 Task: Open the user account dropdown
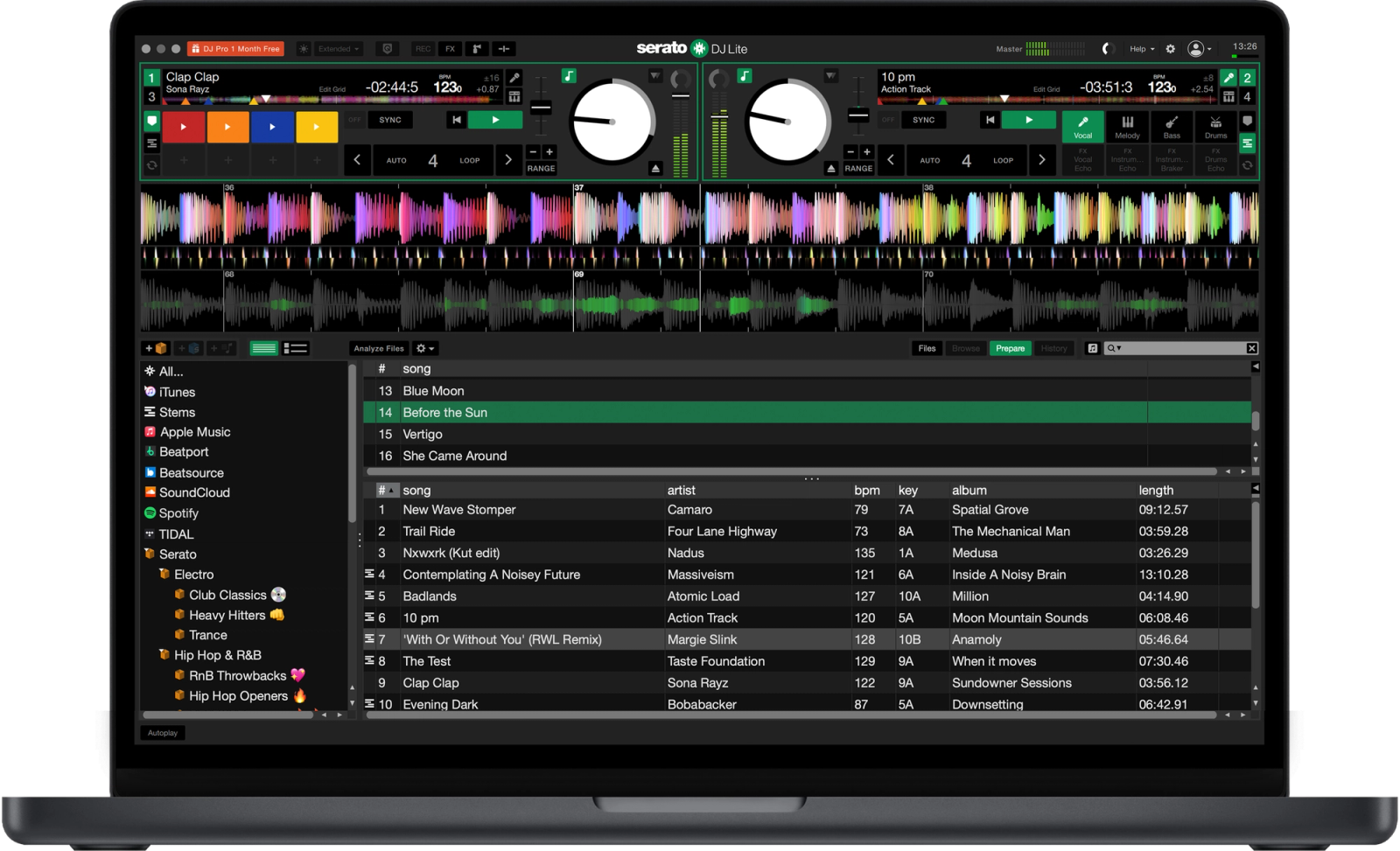(1199, 49)
